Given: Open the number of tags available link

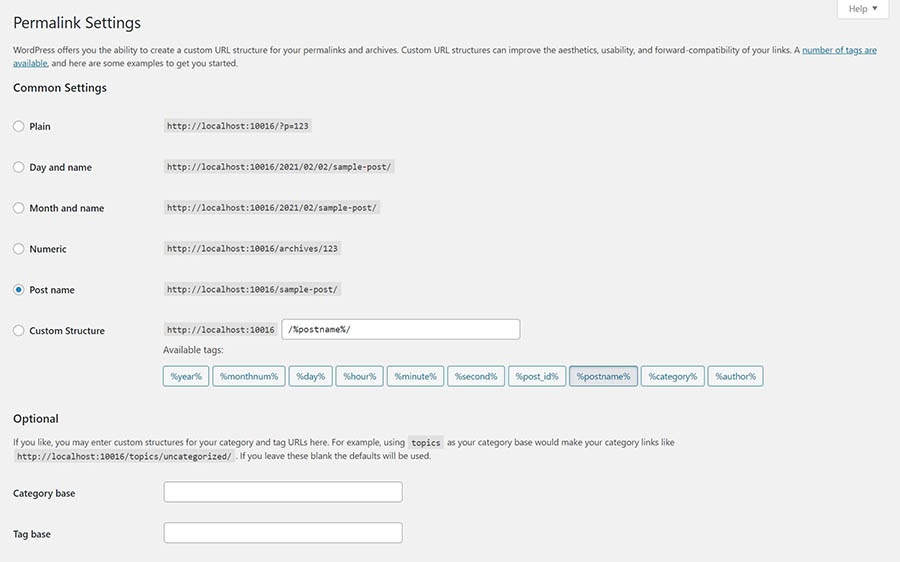Looking at the screenshot, I should [x=839, y=50].
